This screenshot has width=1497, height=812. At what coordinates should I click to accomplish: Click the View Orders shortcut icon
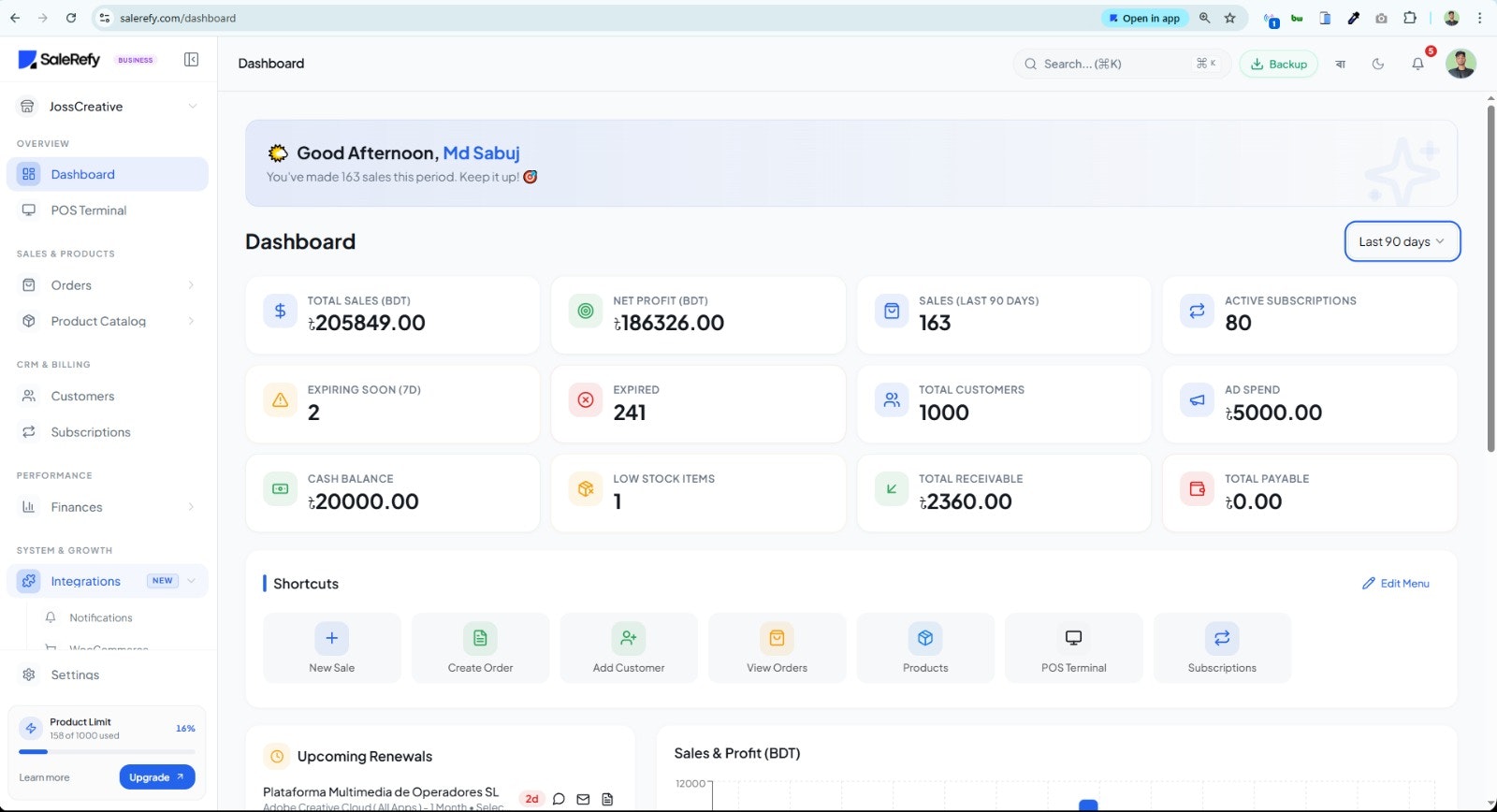coord(777,638)
